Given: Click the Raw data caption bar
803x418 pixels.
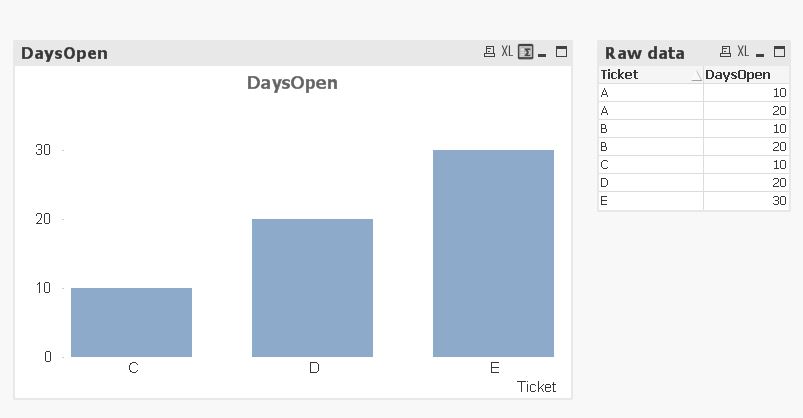Looking at the screenshot, I should pyautogui.click(x=650, y=53).
